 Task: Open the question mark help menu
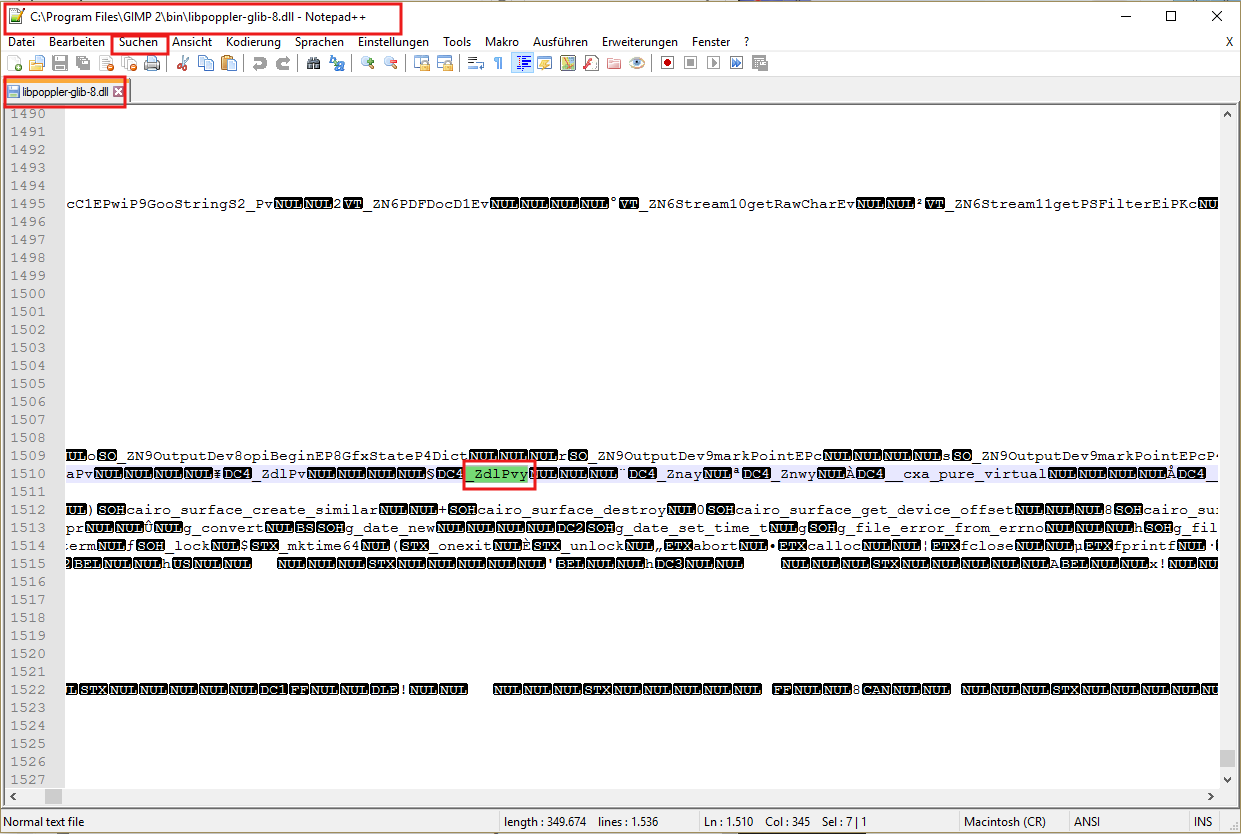(746, 42)
